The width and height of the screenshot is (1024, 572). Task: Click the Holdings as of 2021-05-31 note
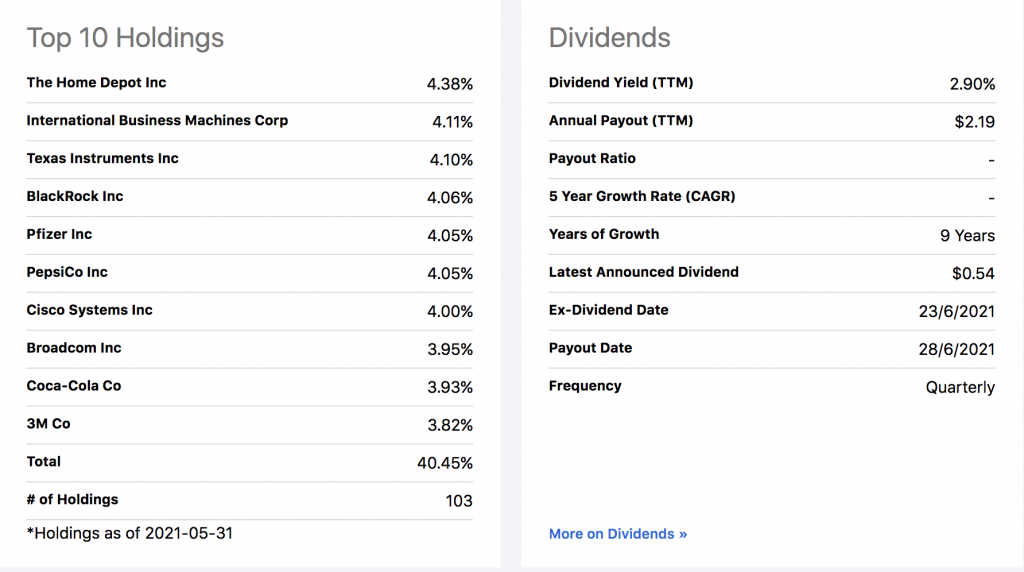point(130,533)
